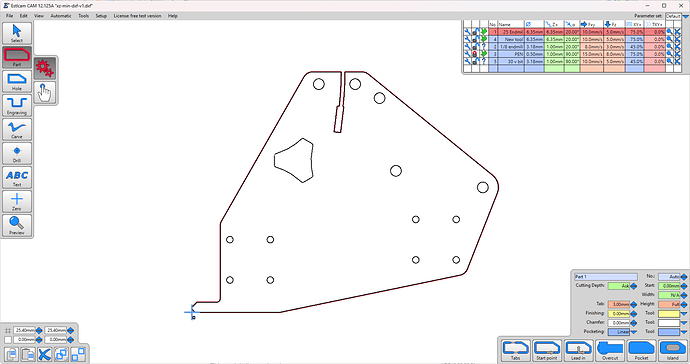Open the Pocketing Linear dropdown

pyautogui.click(x=633, y=332)
